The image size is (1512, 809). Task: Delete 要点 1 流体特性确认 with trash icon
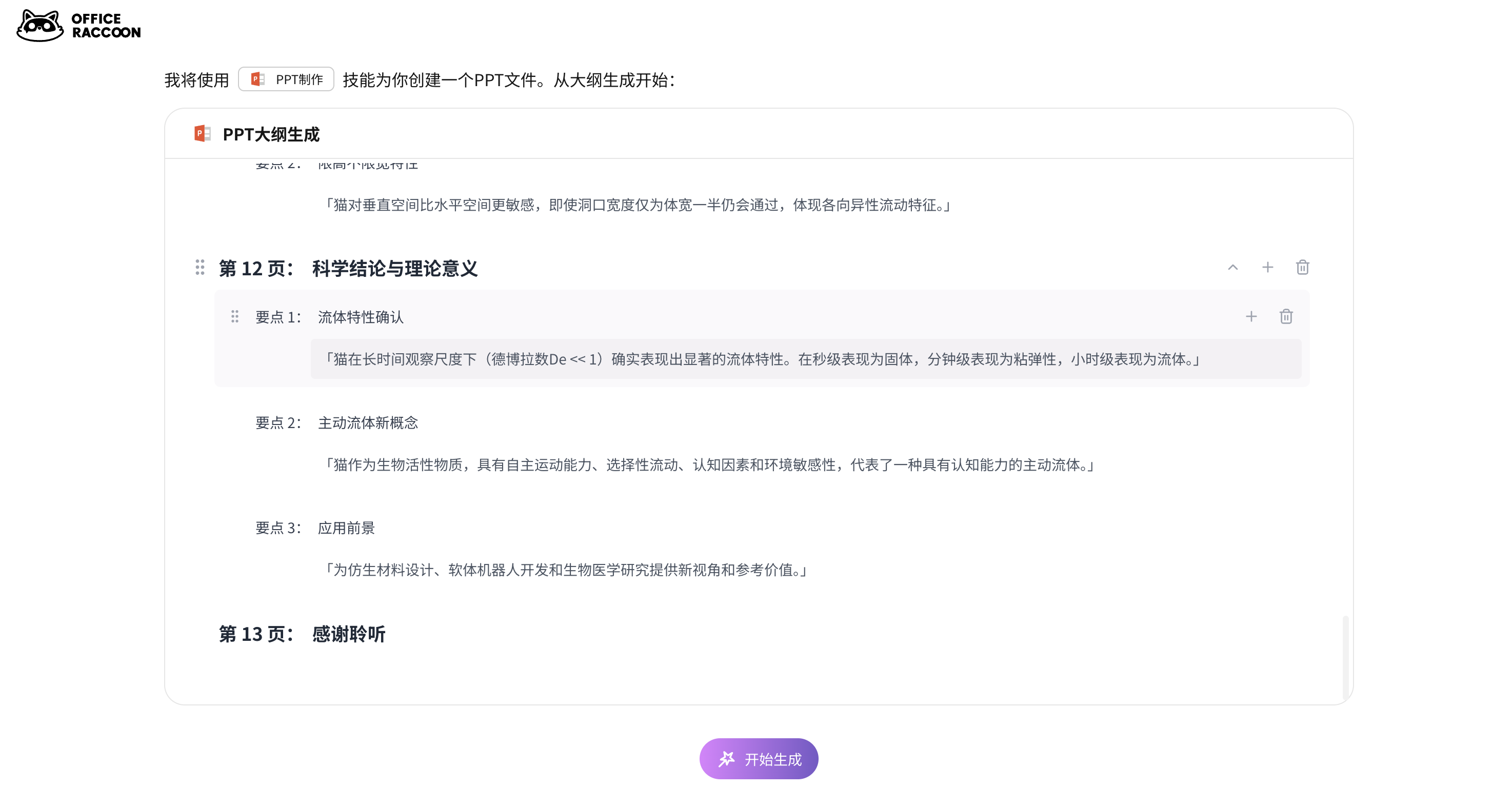coord(1285,317)
